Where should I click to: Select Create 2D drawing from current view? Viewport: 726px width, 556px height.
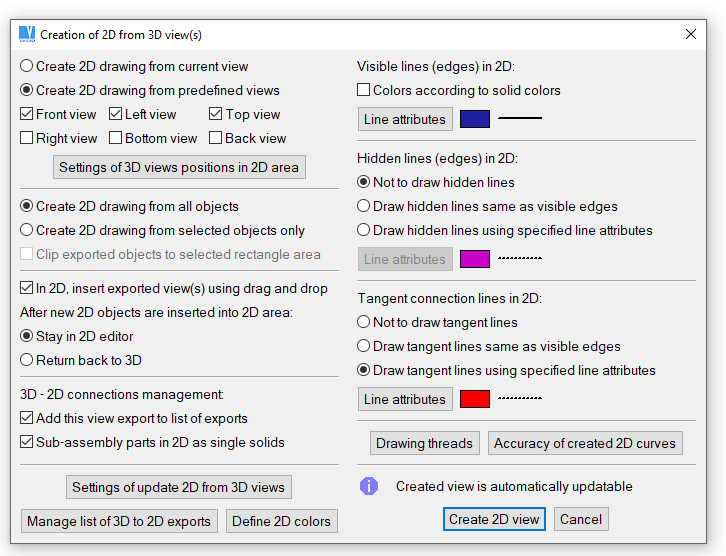[x=26, y=66]
